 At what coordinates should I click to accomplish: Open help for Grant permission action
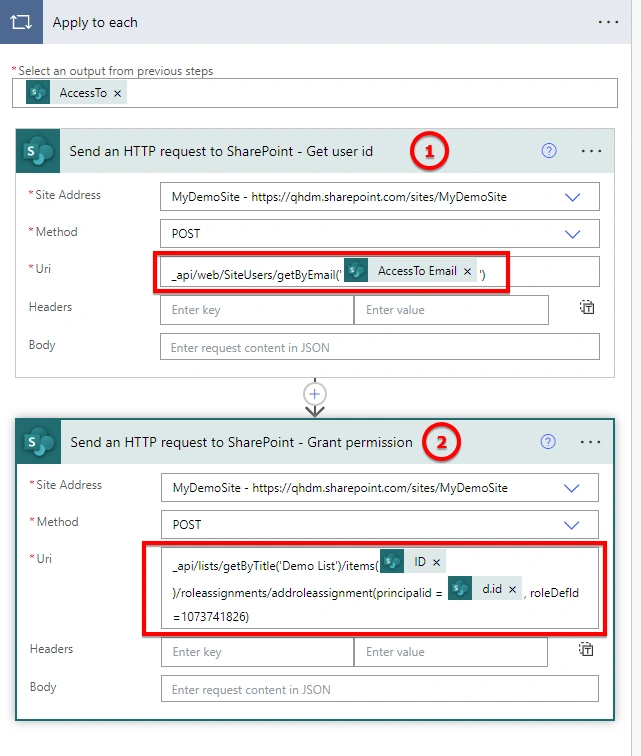coord(548,442)
